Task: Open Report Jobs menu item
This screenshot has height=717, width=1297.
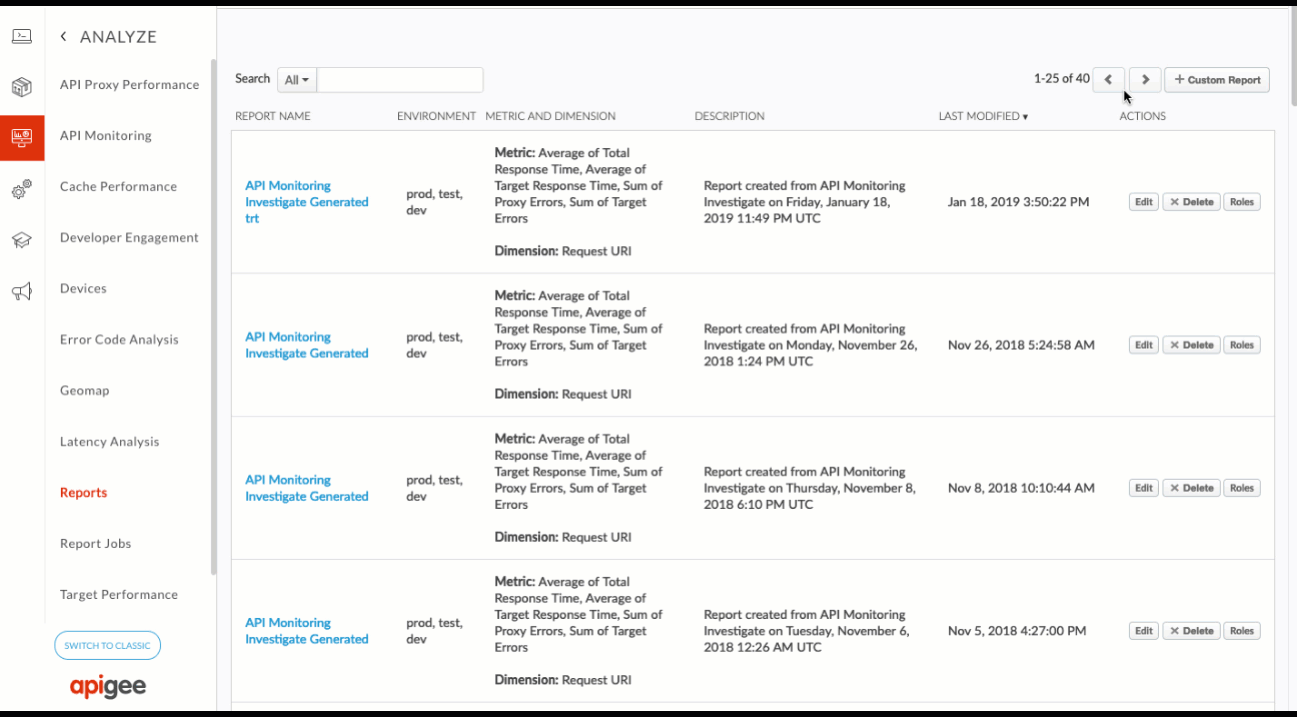Action: pos(96,544)
